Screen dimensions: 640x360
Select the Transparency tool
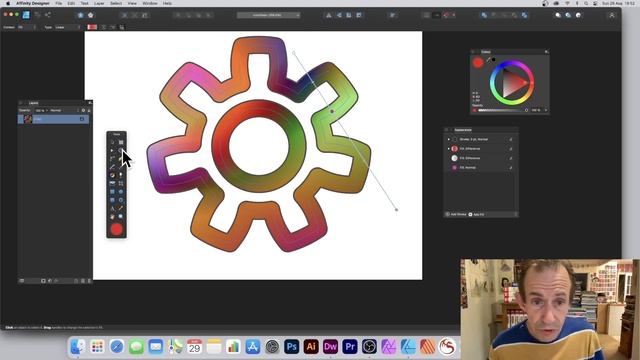pos(121,175)
